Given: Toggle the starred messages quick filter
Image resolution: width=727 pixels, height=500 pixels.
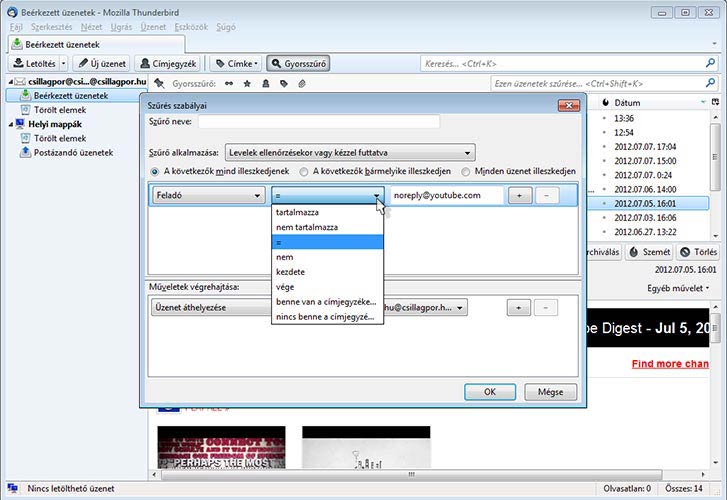Looking at the screenshot, I should coord(247,83).
